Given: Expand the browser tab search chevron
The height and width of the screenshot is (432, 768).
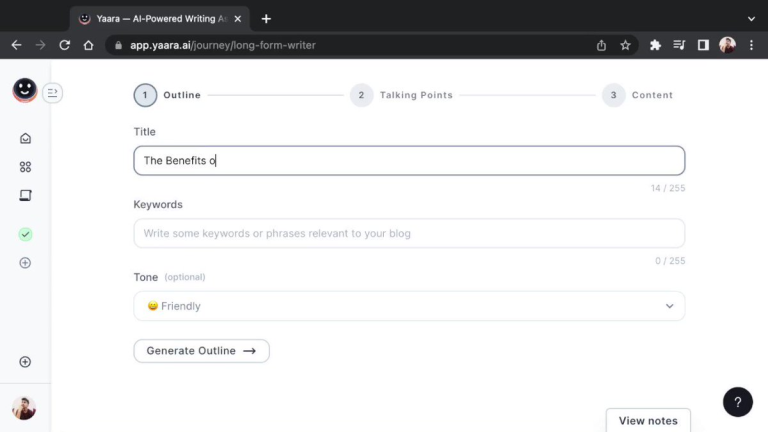Looking at the screenshot, I should point(751,18).
